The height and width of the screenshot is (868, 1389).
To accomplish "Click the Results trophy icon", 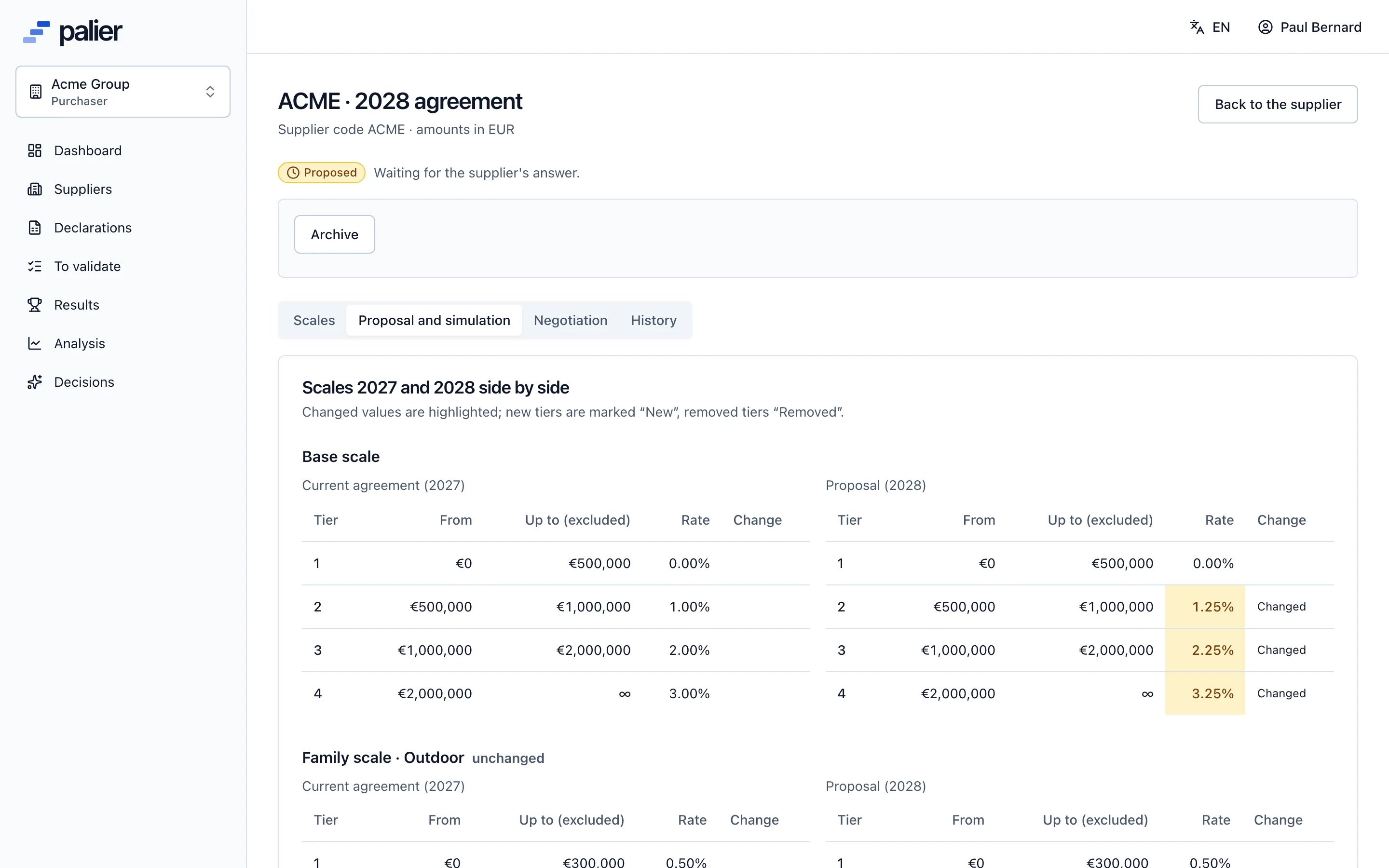I will point(34,305).
